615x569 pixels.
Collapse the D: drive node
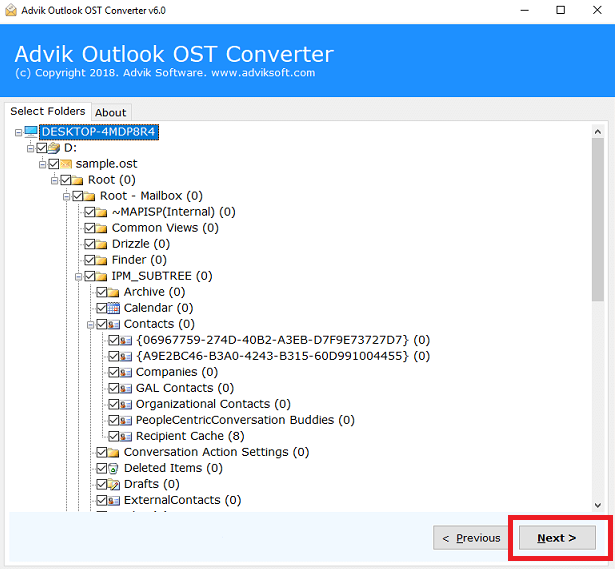30,149
